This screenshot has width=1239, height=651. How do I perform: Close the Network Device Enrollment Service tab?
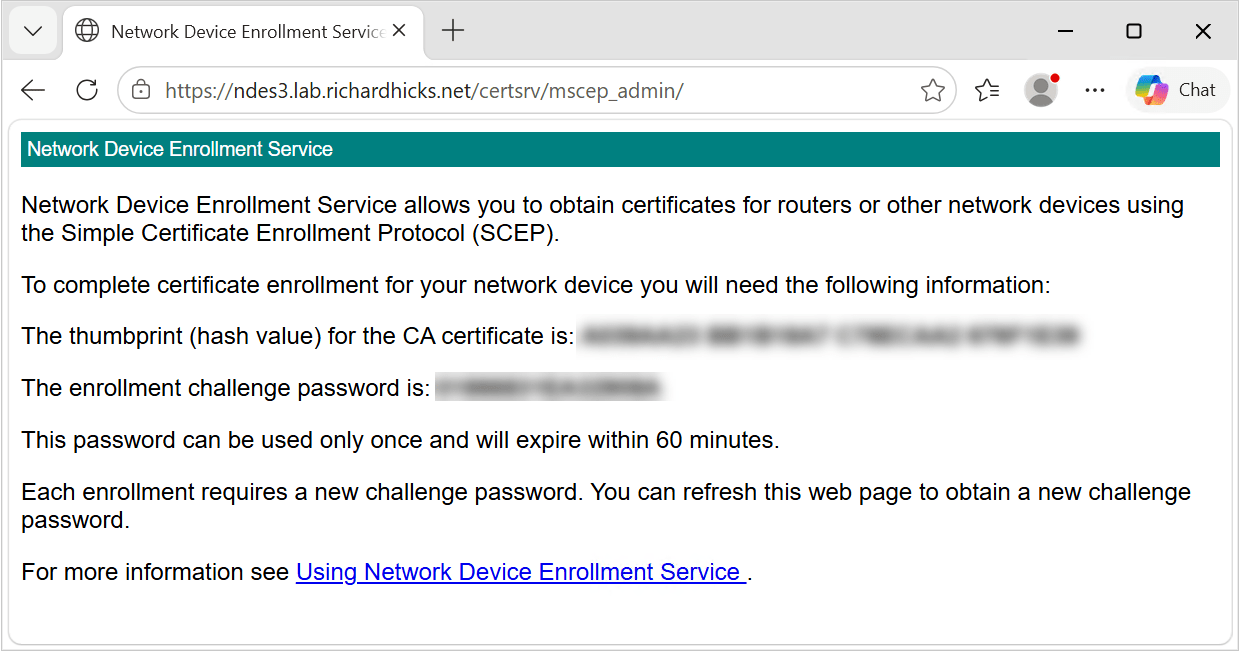[x=399, y=31]
